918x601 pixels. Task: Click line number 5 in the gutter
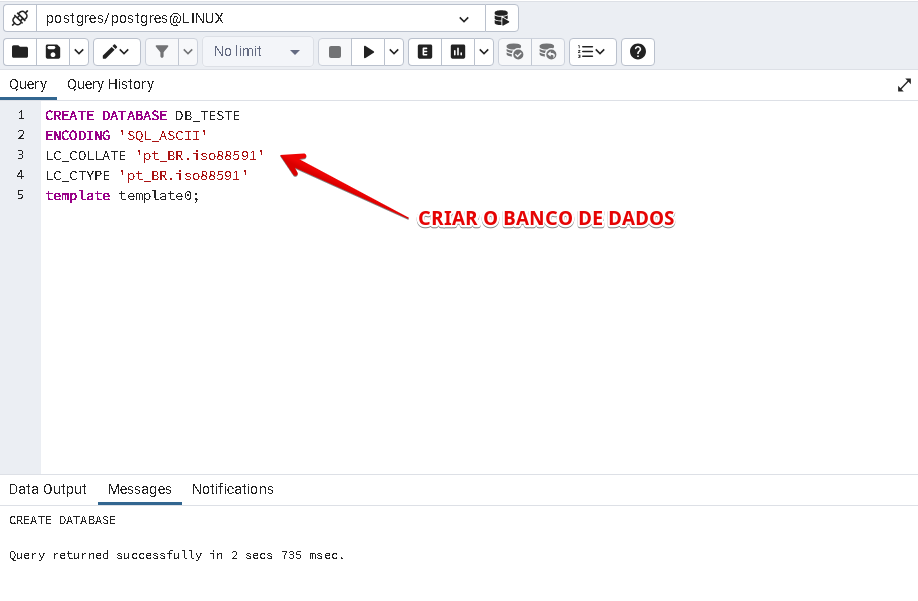click(x=20, y=195)
